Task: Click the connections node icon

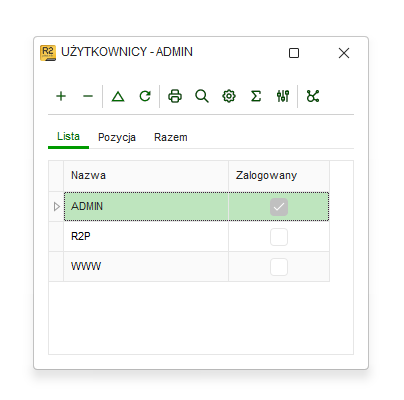Action: point(313,96)
